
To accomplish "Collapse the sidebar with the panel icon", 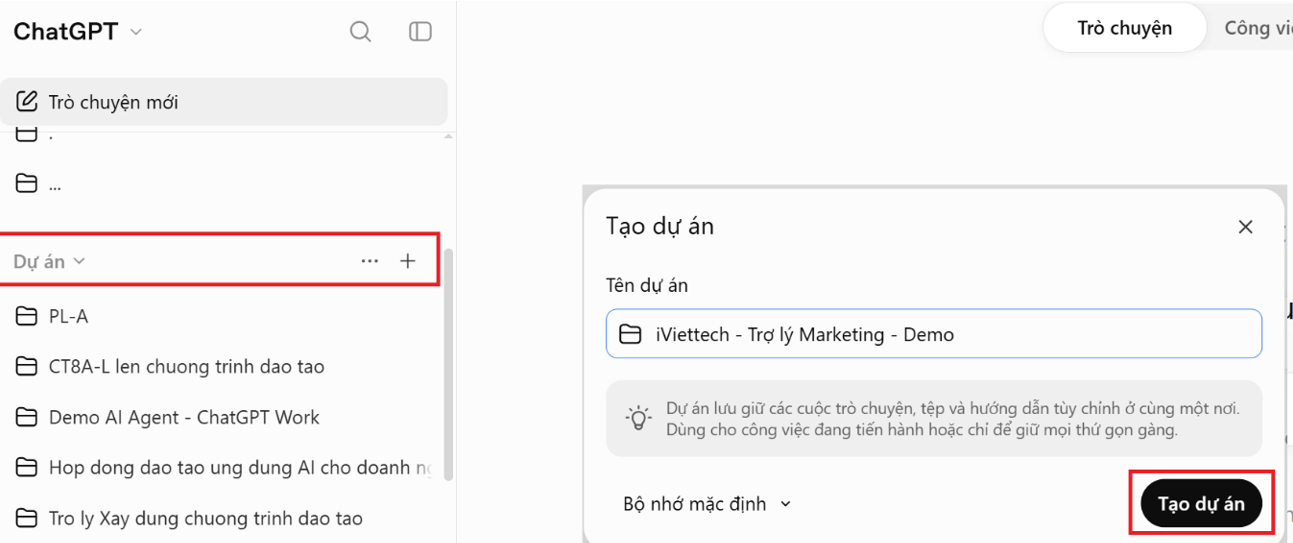I will (420, 32).
